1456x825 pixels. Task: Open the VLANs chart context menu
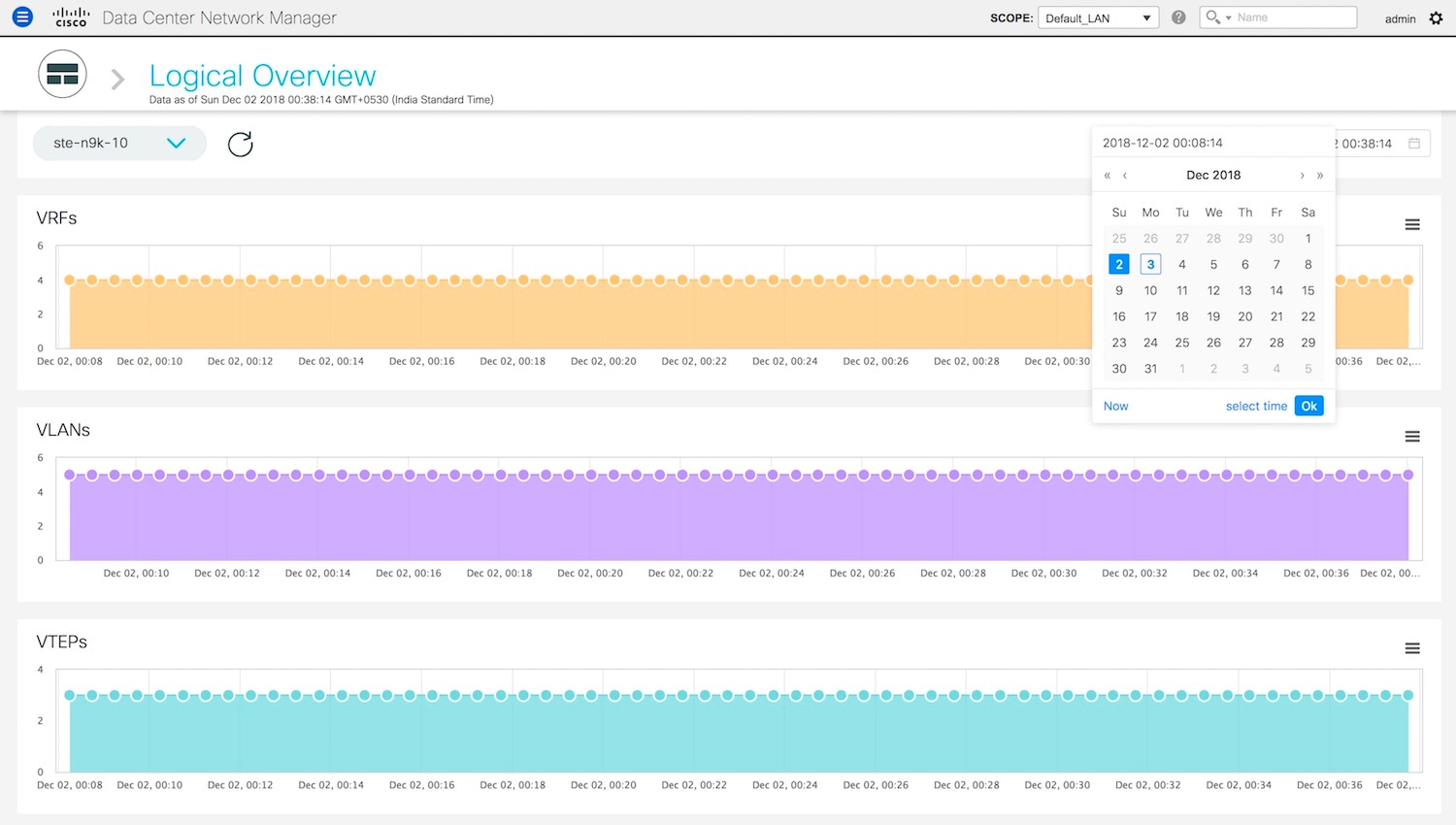[1411, 437]
